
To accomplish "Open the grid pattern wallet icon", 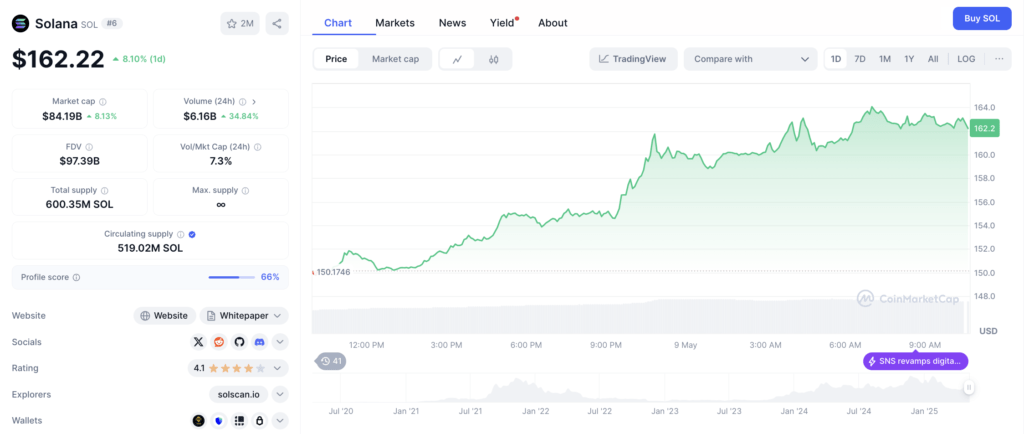I will tap(239, 421).
